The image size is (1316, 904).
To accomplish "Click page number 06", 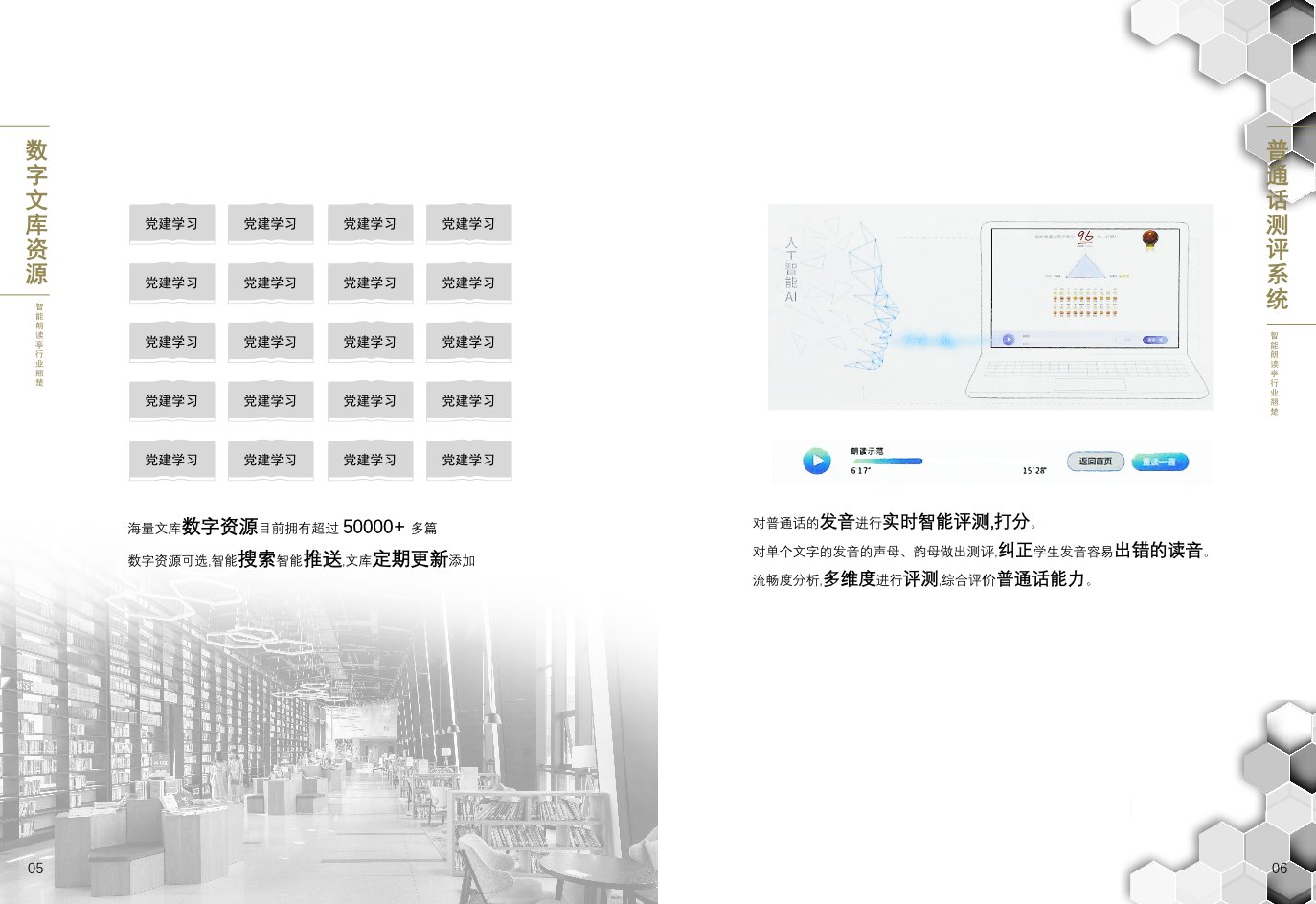I will click(1280, 869).
